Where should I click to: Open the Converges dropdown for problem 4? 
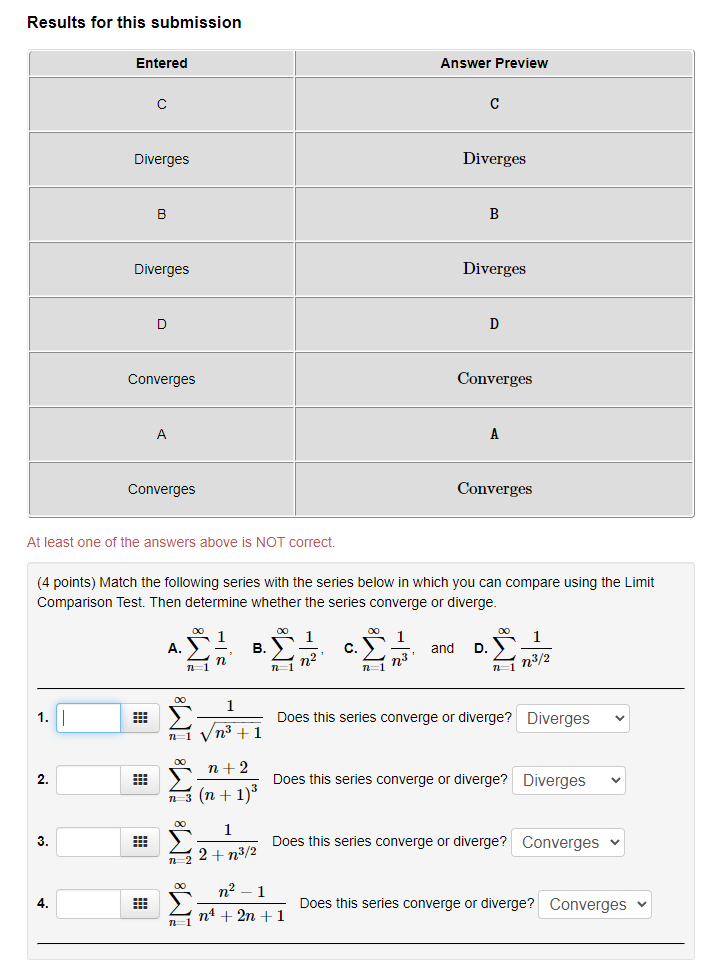594,903
